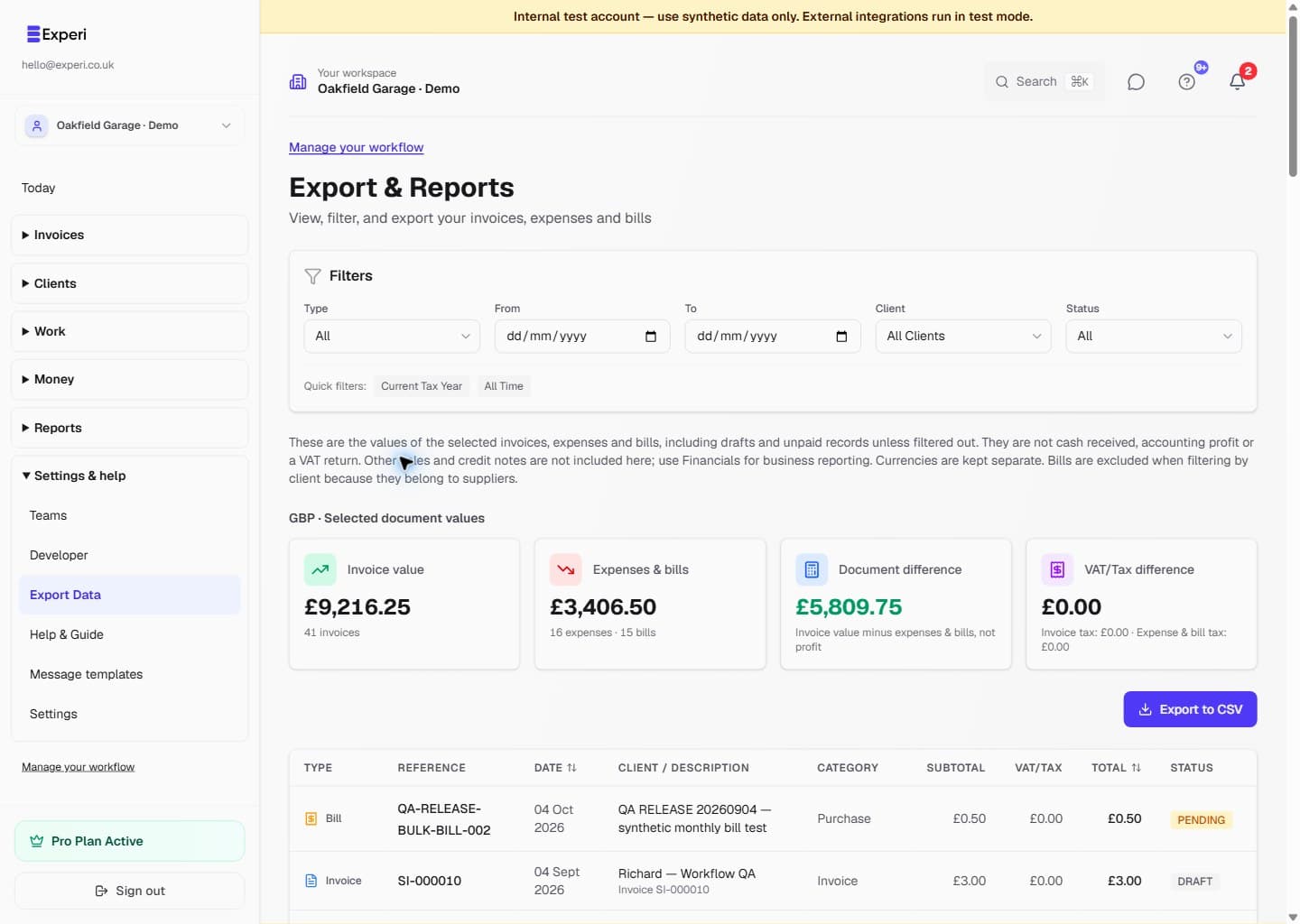Click the Bill row type icon

point(311,818)
